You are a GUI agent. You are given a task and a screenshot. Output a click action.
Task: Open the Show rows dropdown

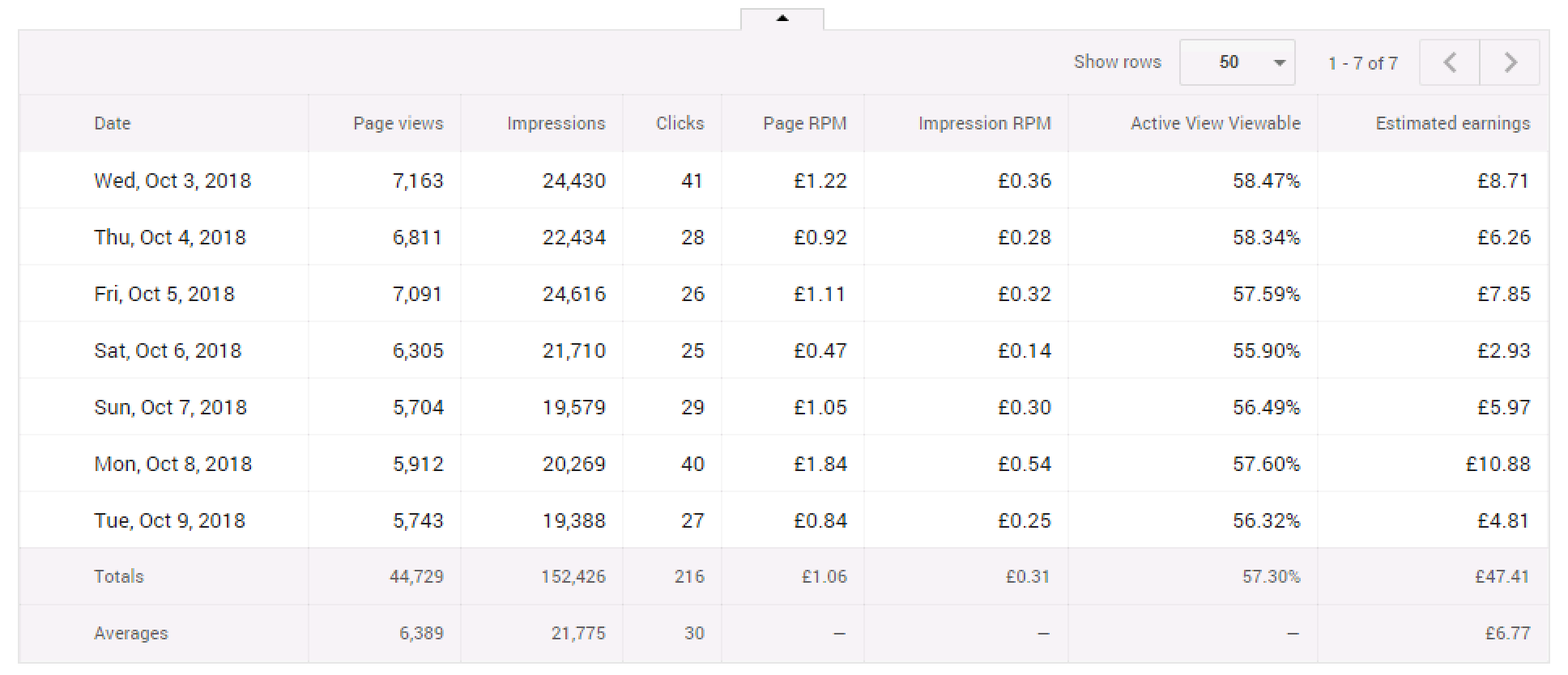tap(1237, 62)
